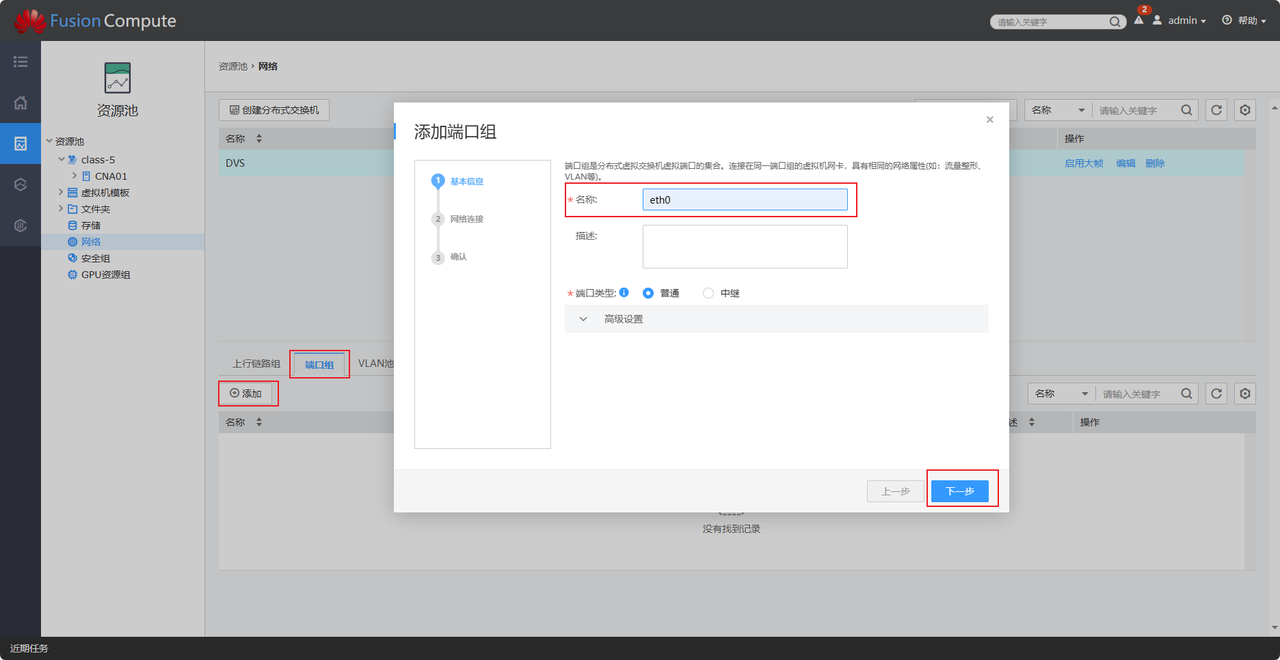Screen dimensions: 1280x660
Task: Click the 下一步 next button
Action: tap(960, 491)
